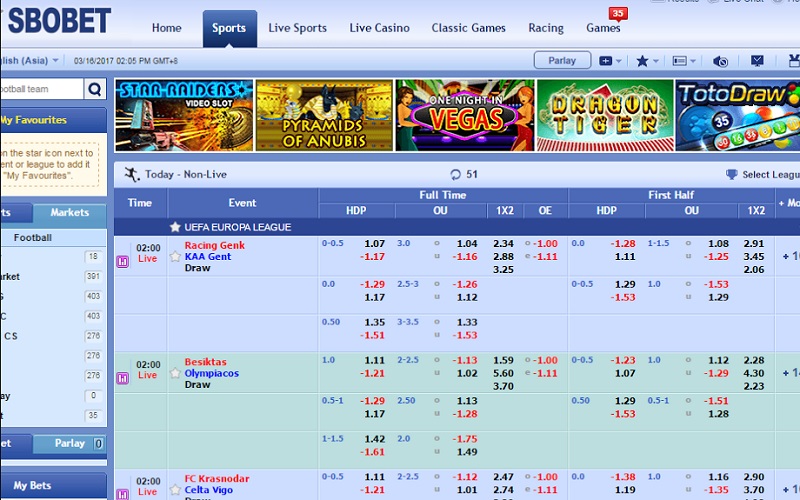Expand the star favourites dropdown in toolbar

[647, 61]
